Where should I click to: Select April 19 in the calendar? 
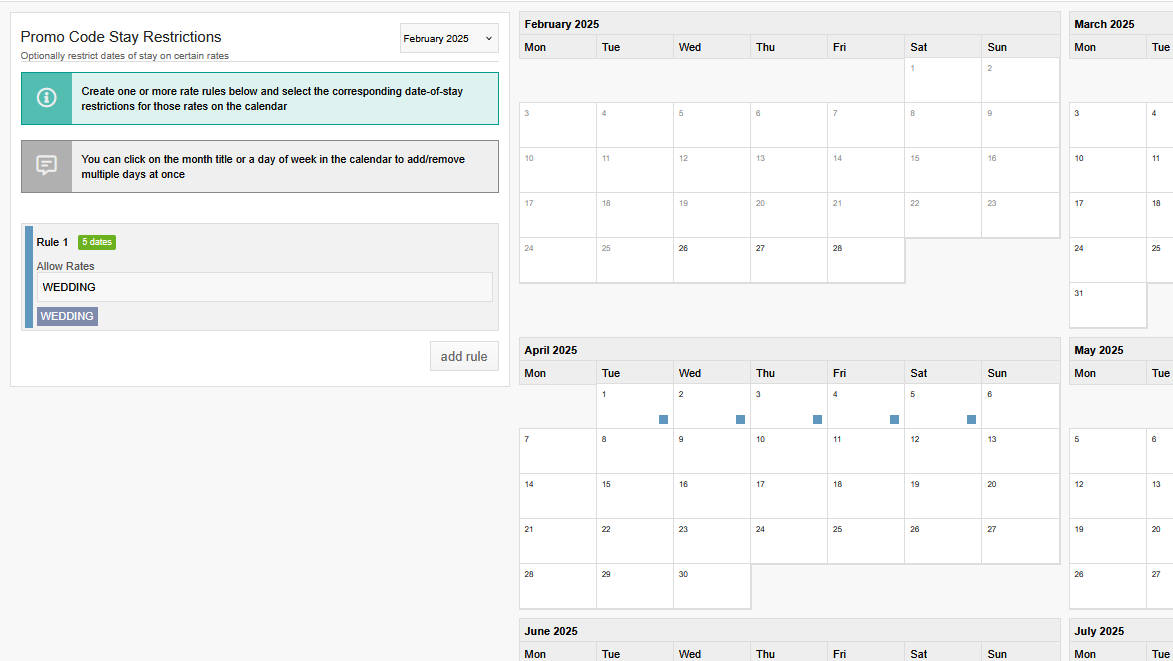[943, 496]
